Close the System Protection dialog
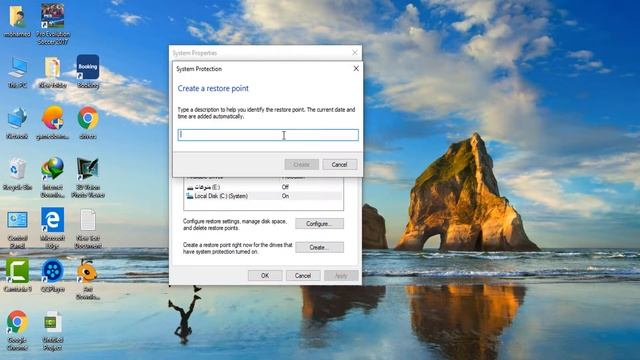The height and width of the screenshot is (360, 640). coord(356,69)
